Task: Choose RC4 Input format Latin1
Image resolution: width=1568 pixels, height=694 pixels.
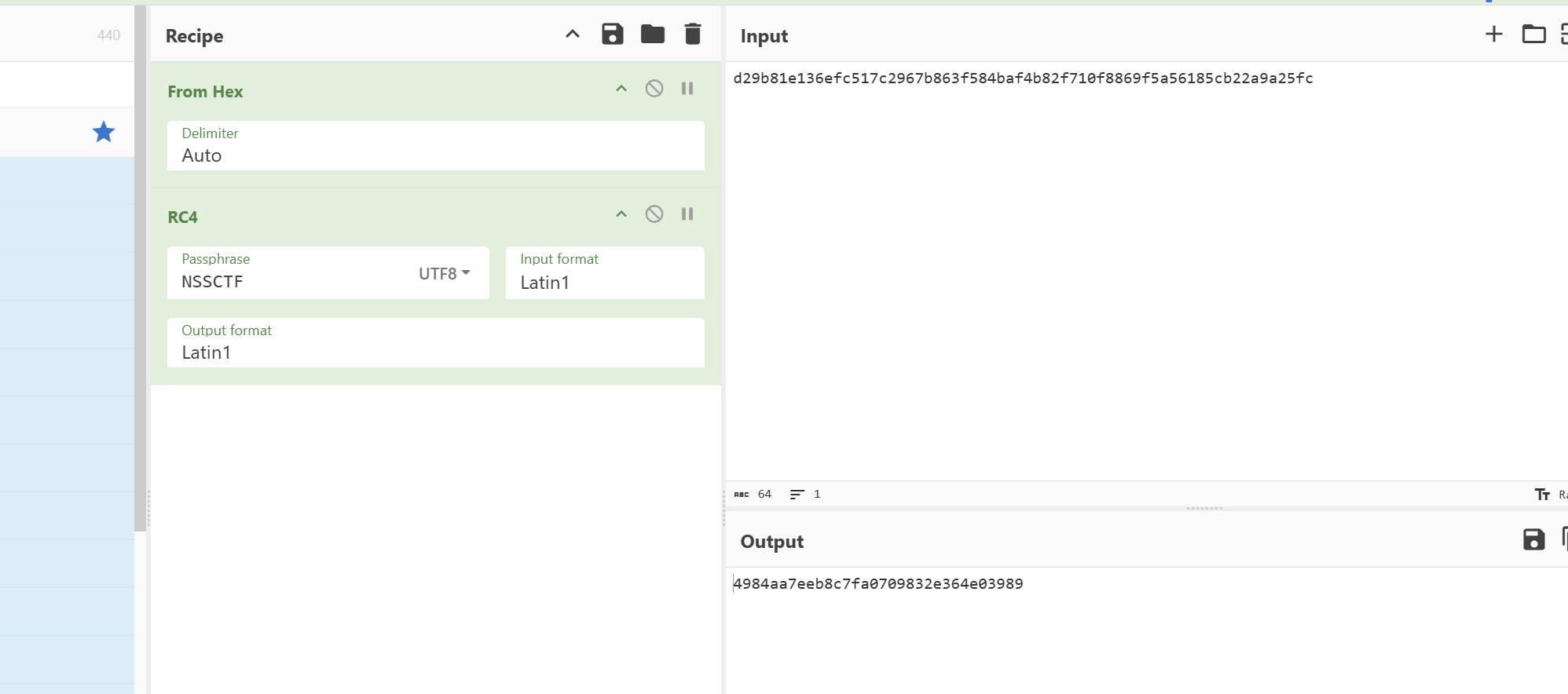Action: (x=604, y=282)
